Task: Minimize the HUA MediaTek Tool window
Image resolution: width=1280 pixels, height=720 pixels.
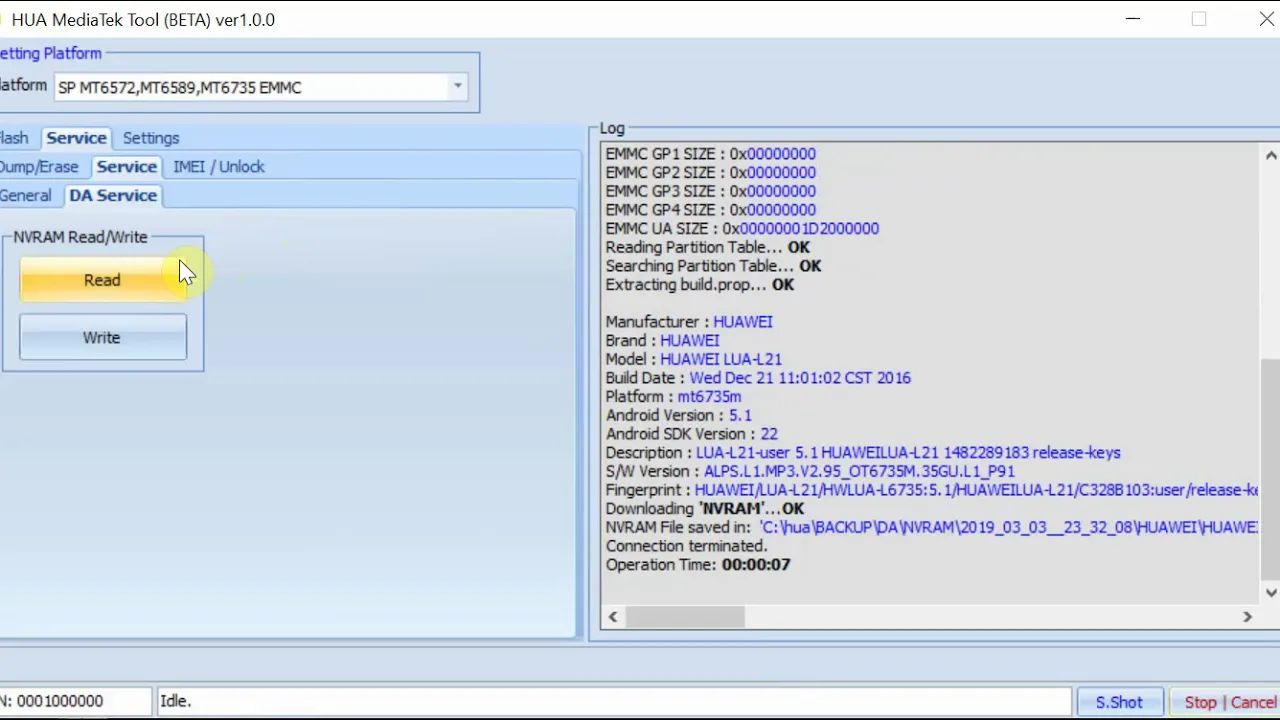Action: [x=1133, y=19]
